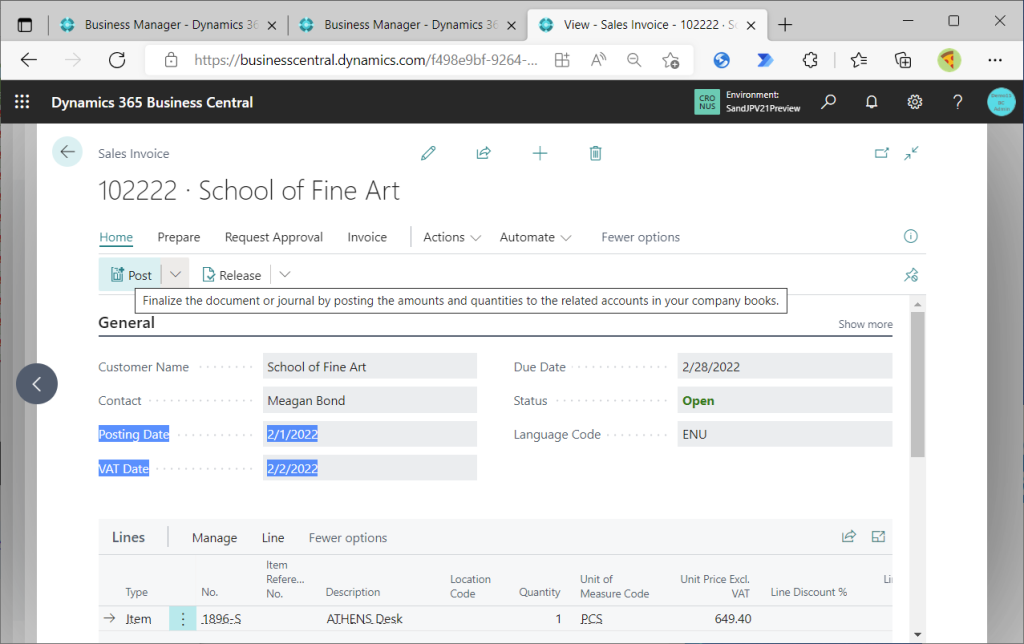Click the browser address bar URL

[x=366, y=60]
